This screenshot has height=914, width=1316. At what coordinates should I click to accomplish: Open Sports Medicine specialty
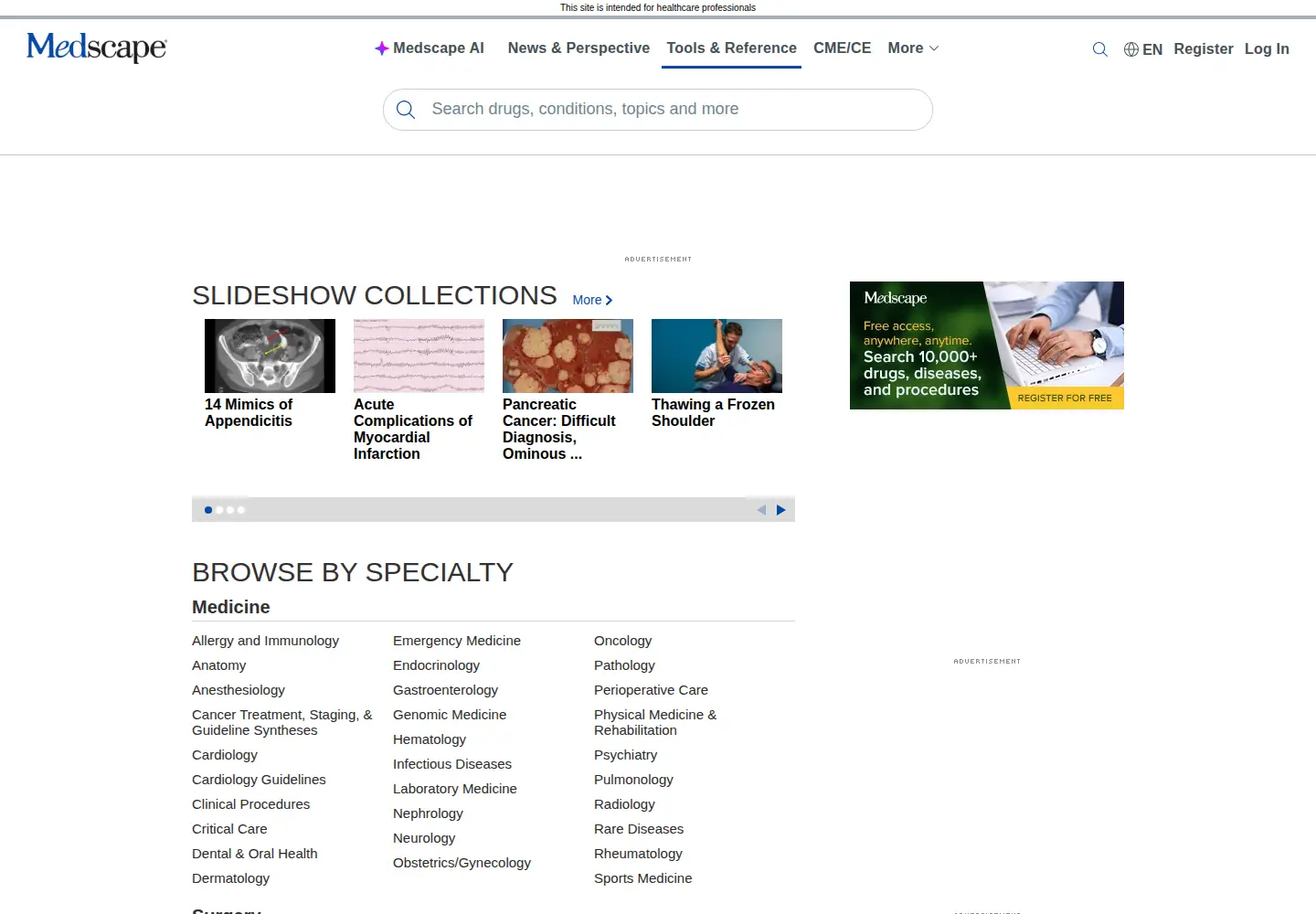642,878
